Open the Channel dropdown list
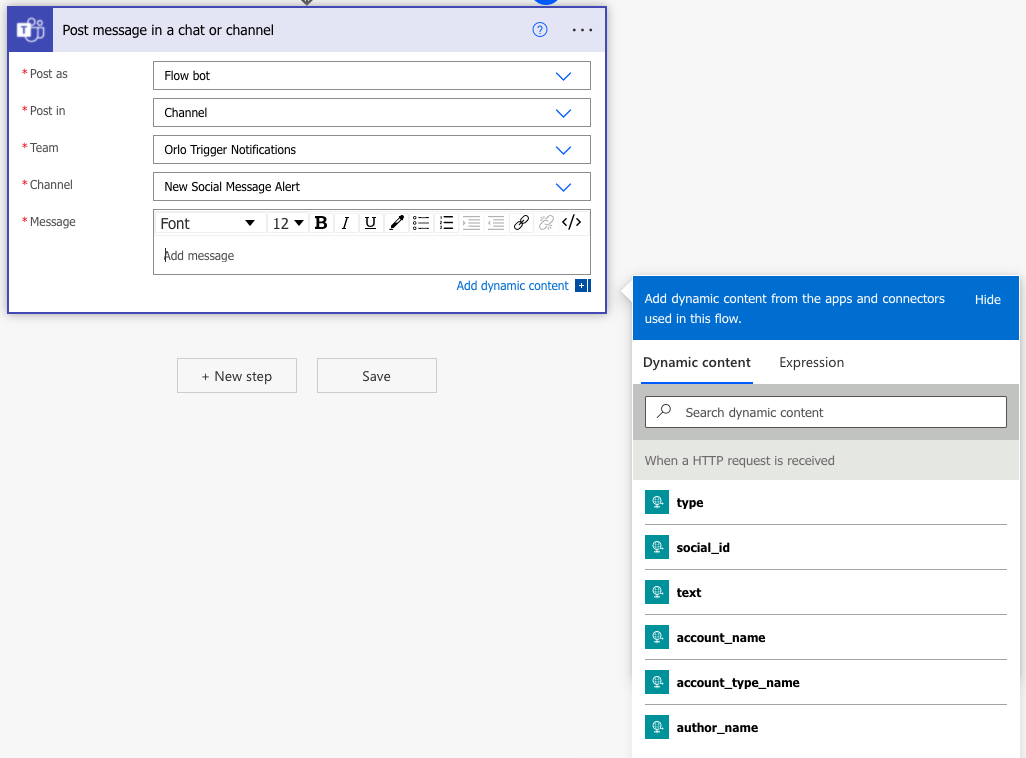1026x758 pixels. [x=563, y=187]
